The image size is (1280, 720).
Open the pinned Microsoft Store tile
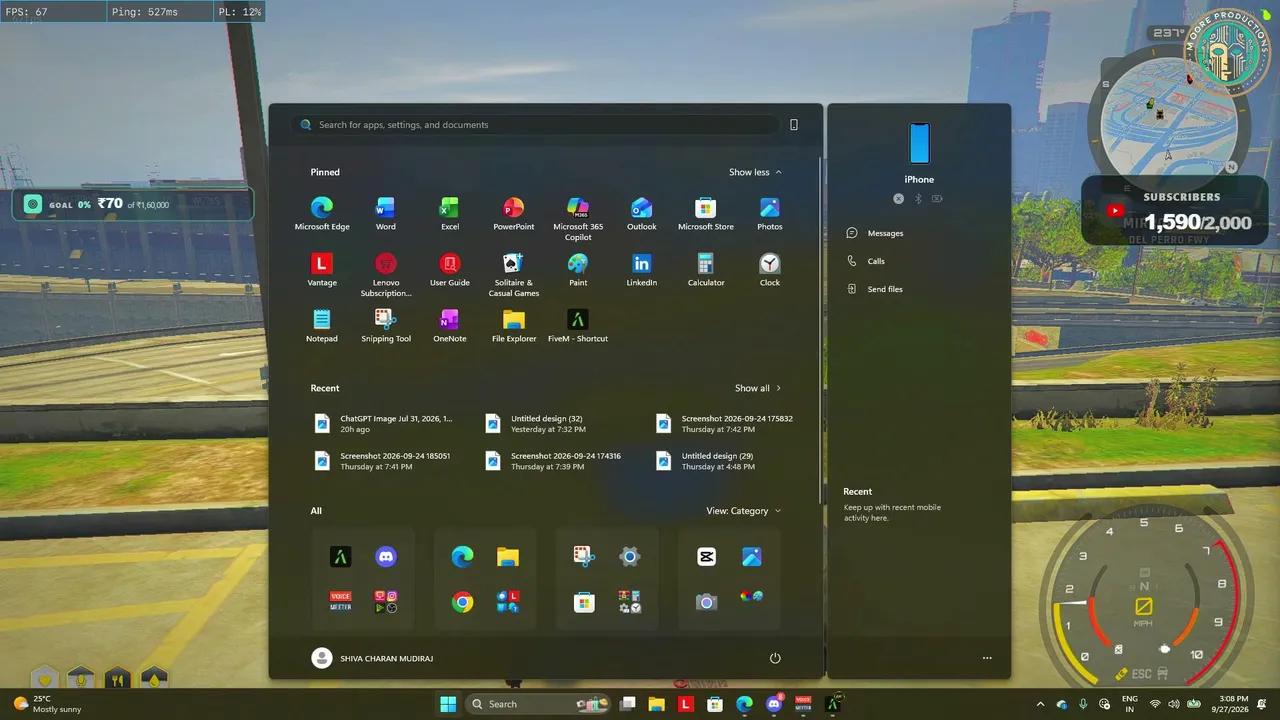click(706, 214)
